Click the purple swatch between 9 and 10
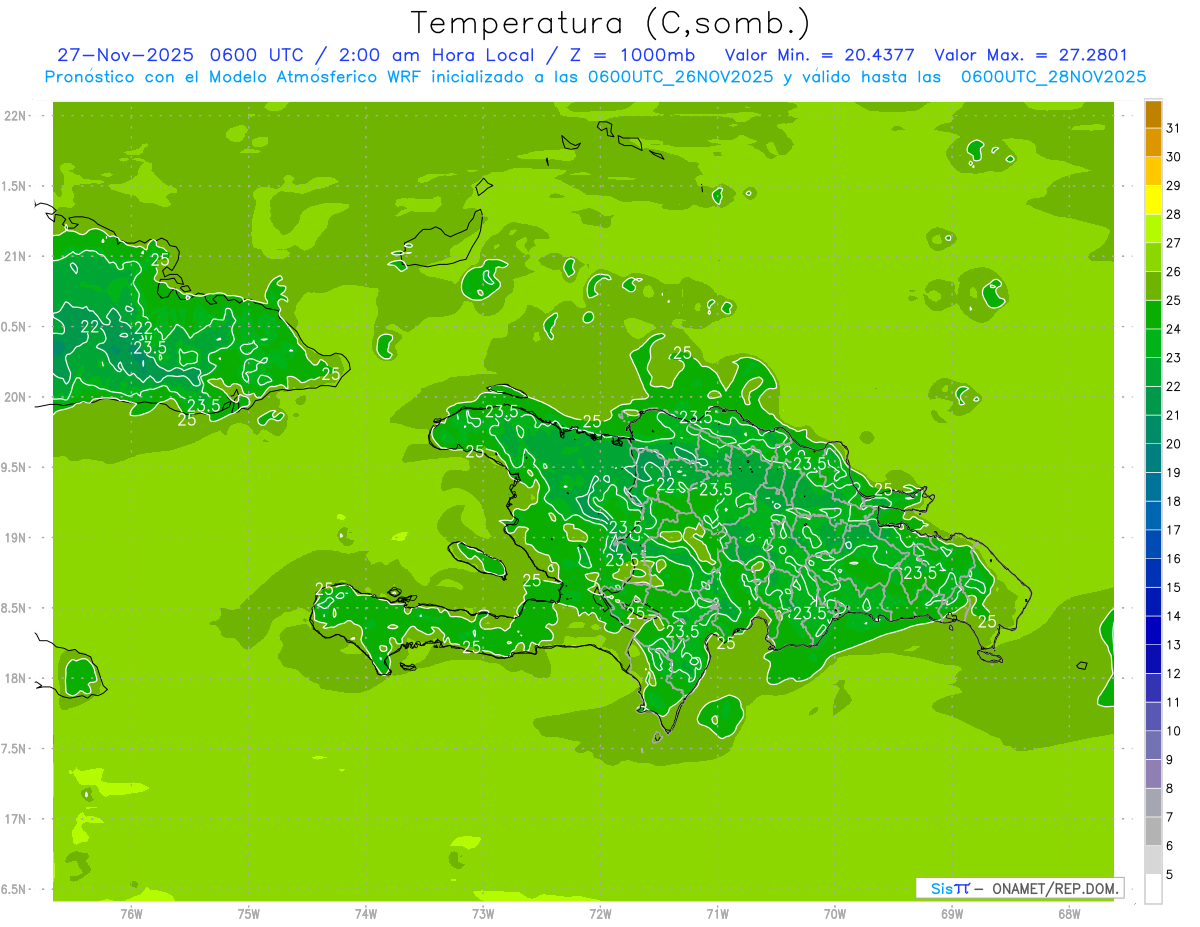The height and width of the screenshot is (927, 1200). [x=1153, y=745]
